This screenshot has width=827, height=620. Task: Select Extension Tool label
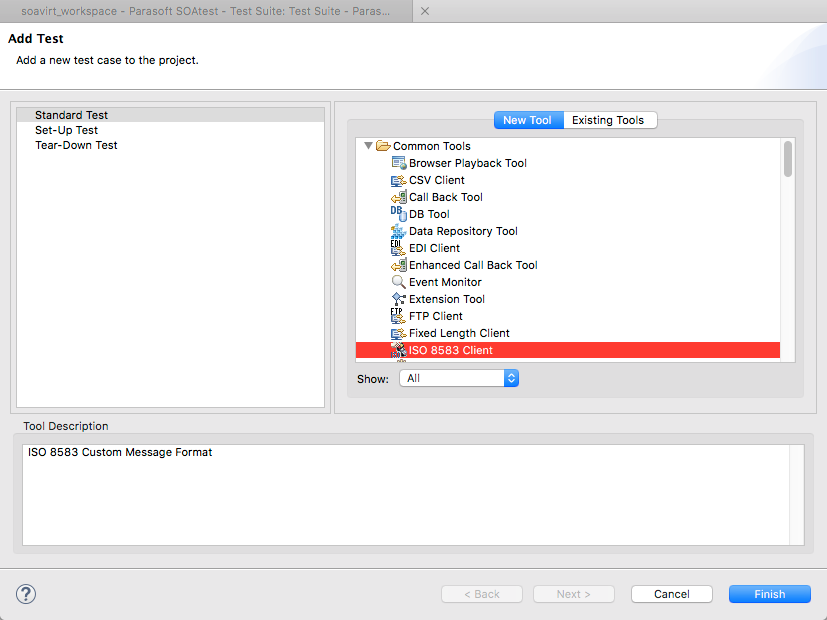click(x=447, y=299)
